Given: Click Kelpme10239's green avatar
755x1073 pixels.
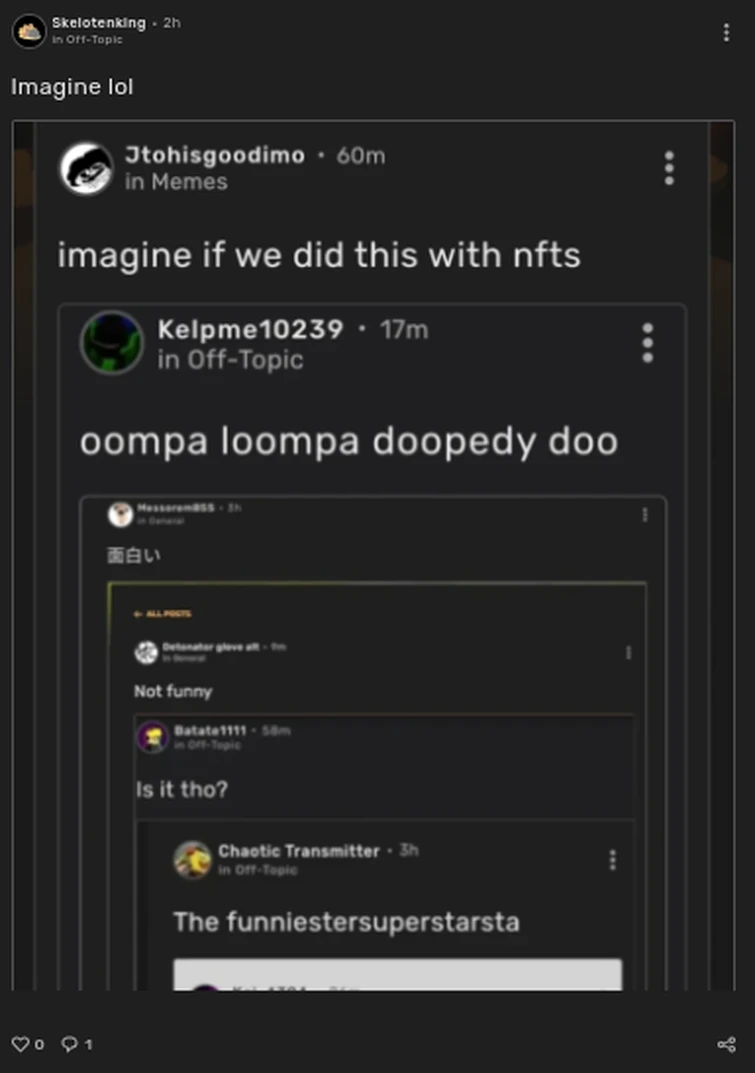Looking at the screenshot, I should [x=111, y=343].
